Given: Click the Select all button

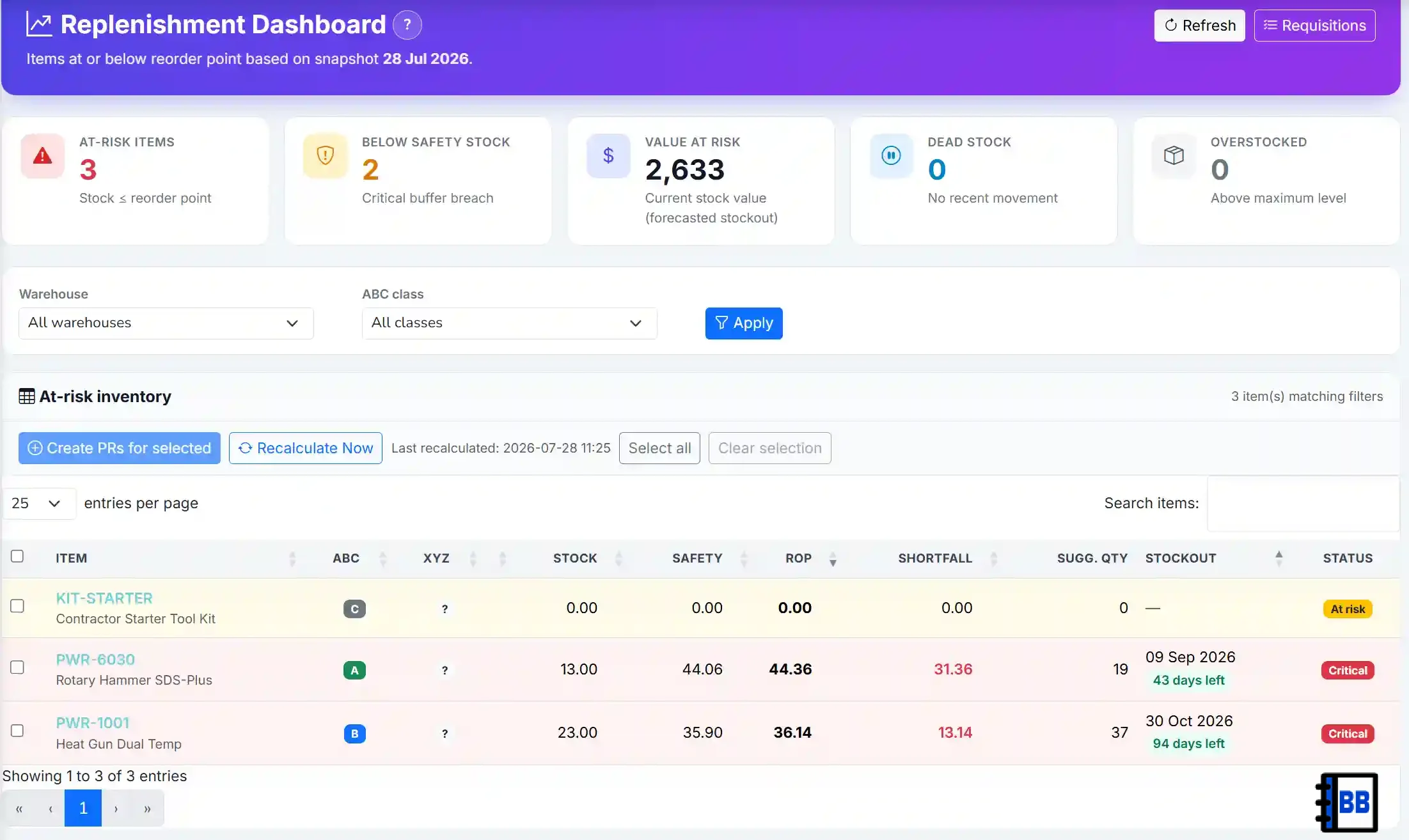Looking at the screenshot, I should 659,448.
